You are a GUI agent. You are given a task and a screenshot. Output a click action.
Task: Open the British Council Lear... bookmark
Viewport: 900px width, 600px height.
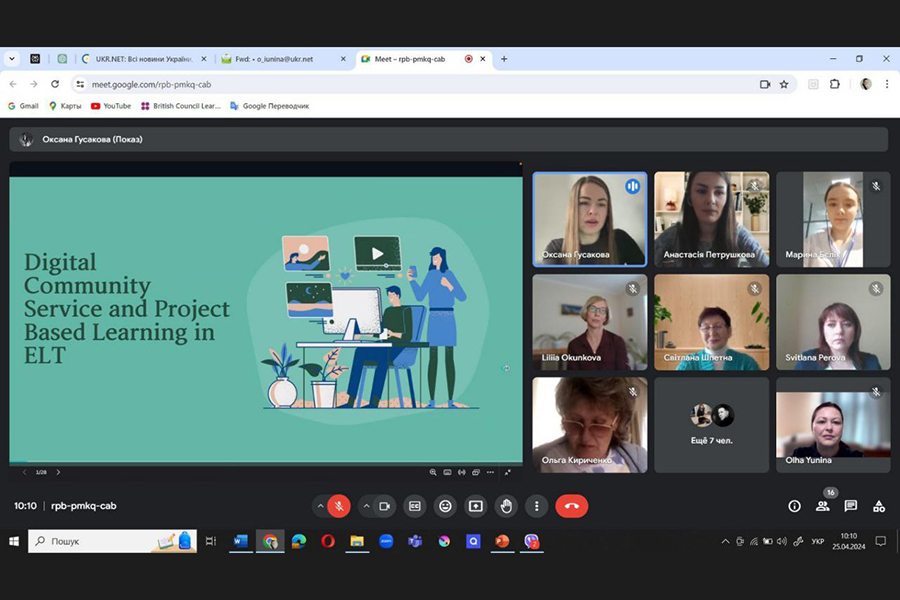pos(181,106)
